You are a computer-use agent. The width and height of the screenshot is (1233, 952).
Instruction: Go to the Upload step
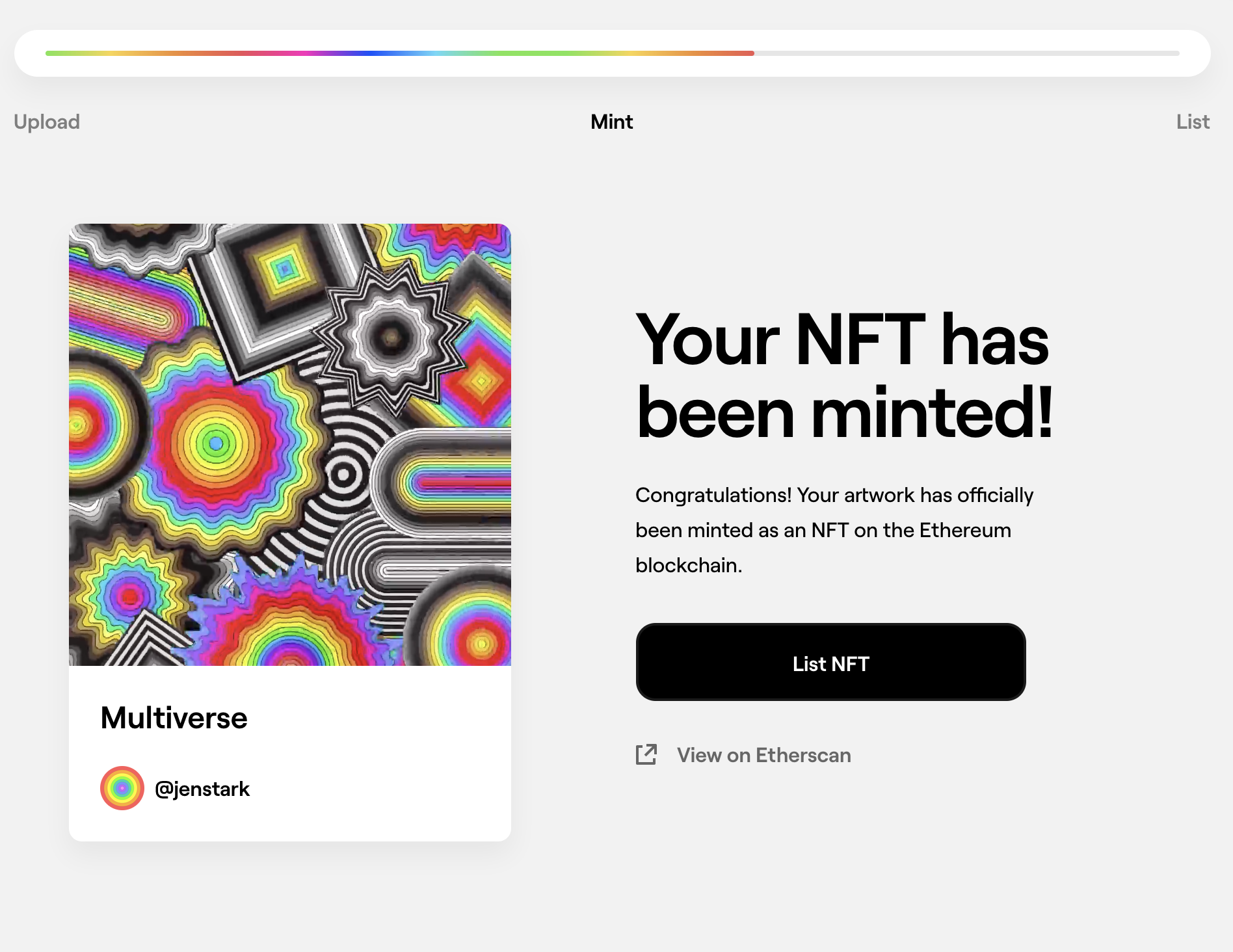(x=47, y=122)
